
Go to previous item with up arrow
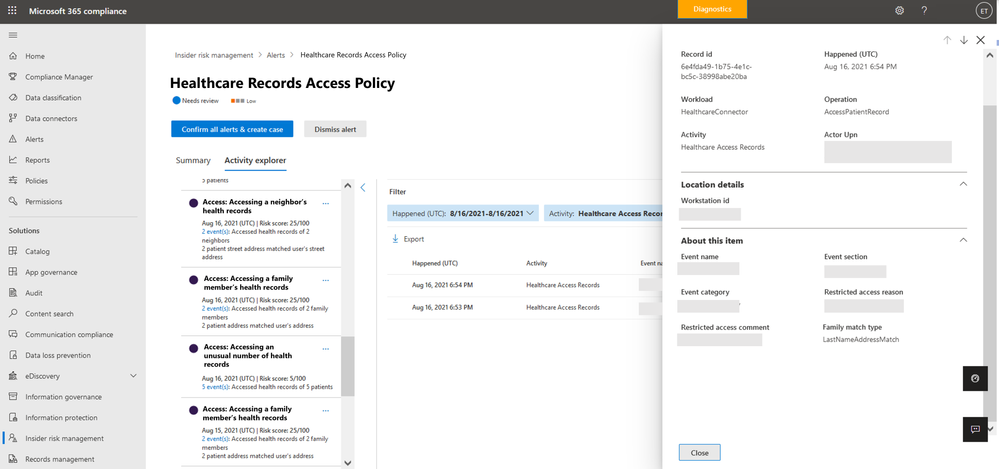click(x=947, y=40)
